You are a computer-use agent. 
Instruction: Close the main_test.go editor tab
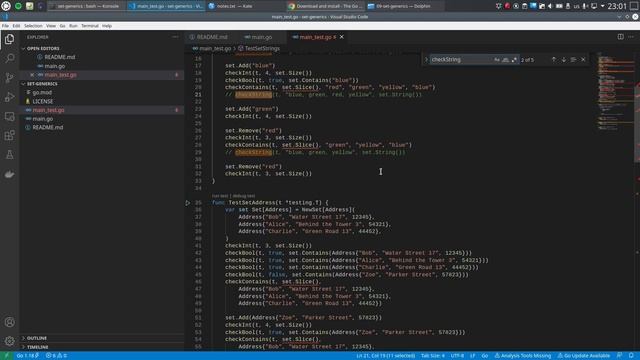point(342,37)
